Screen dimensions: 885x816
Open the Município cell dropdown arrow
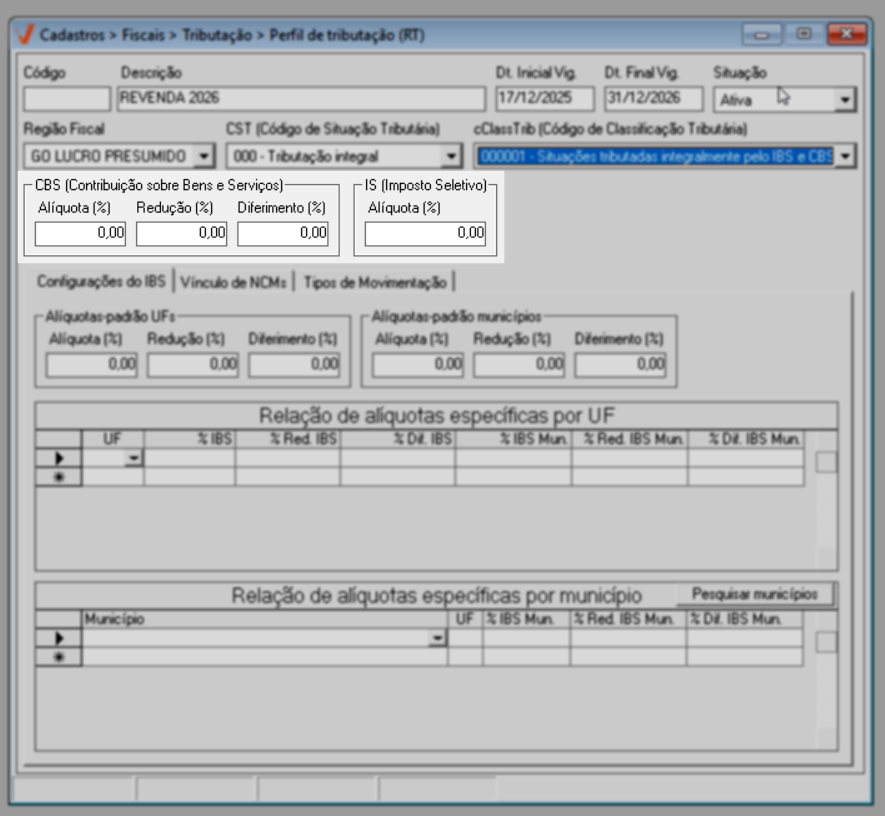[437, 638]
